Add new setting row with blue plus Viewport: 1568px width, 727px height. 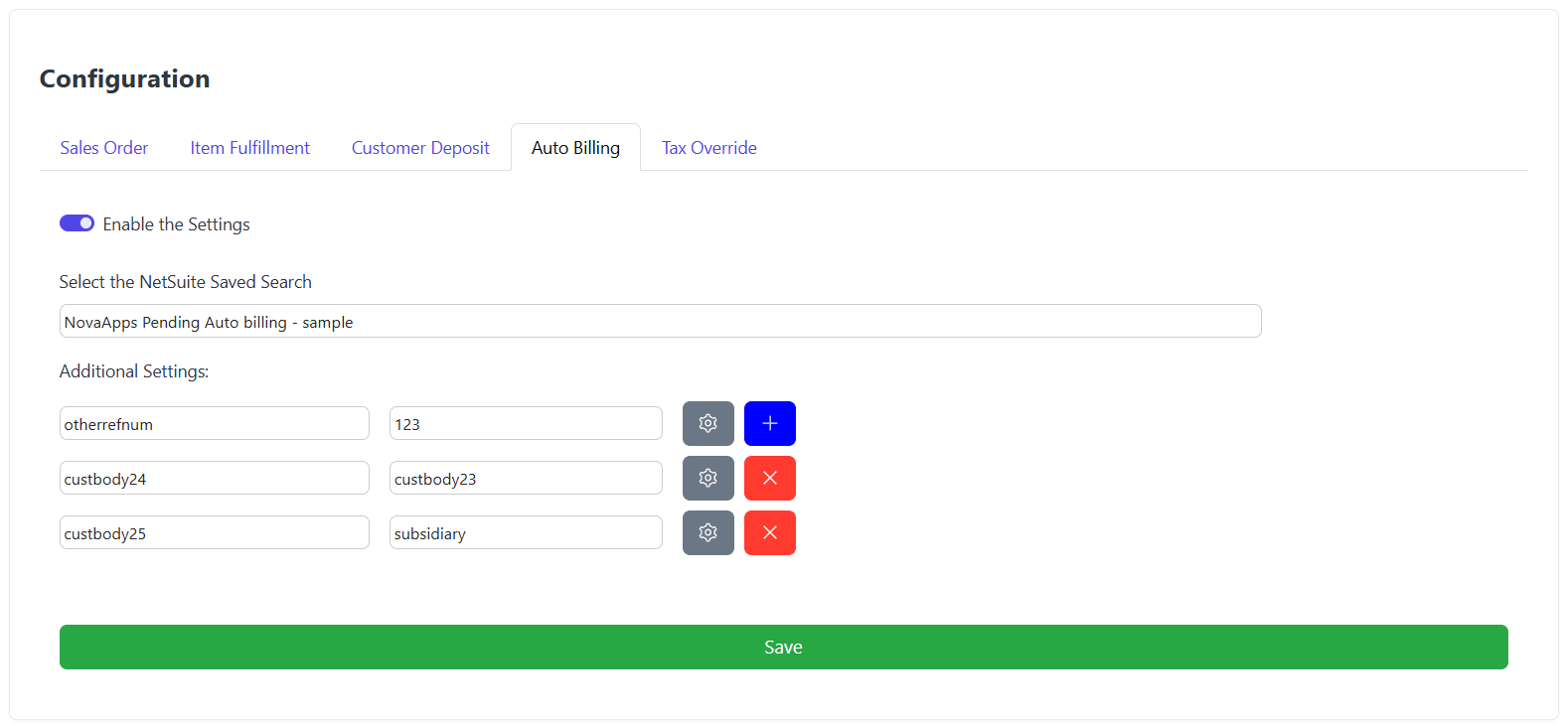(769, 423)
